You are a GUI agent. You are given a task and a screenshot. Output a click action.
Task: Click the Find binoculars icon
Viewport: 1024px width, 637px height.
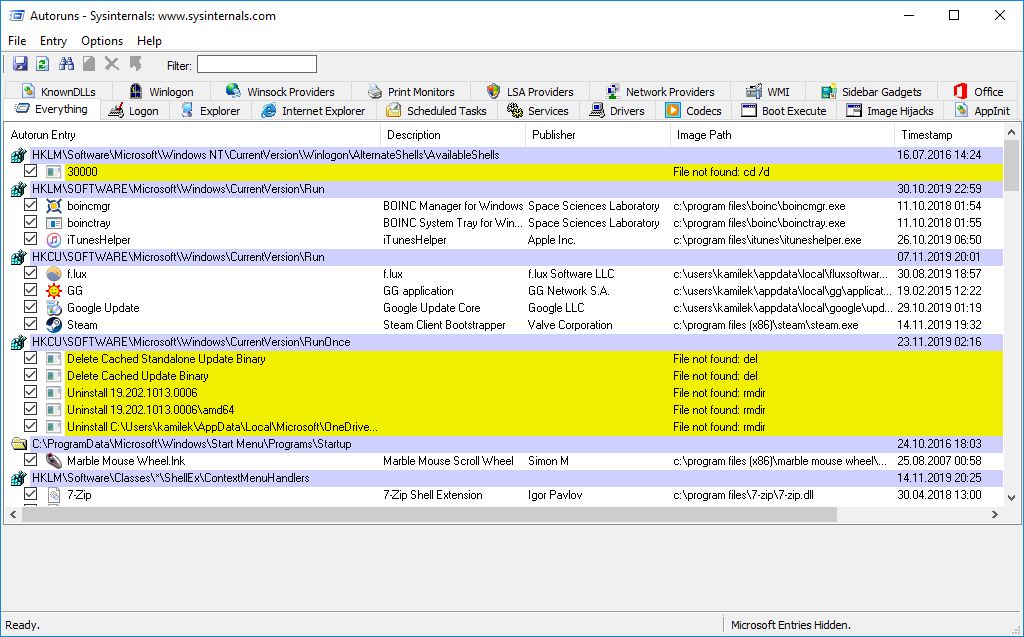tap(67, 64)
